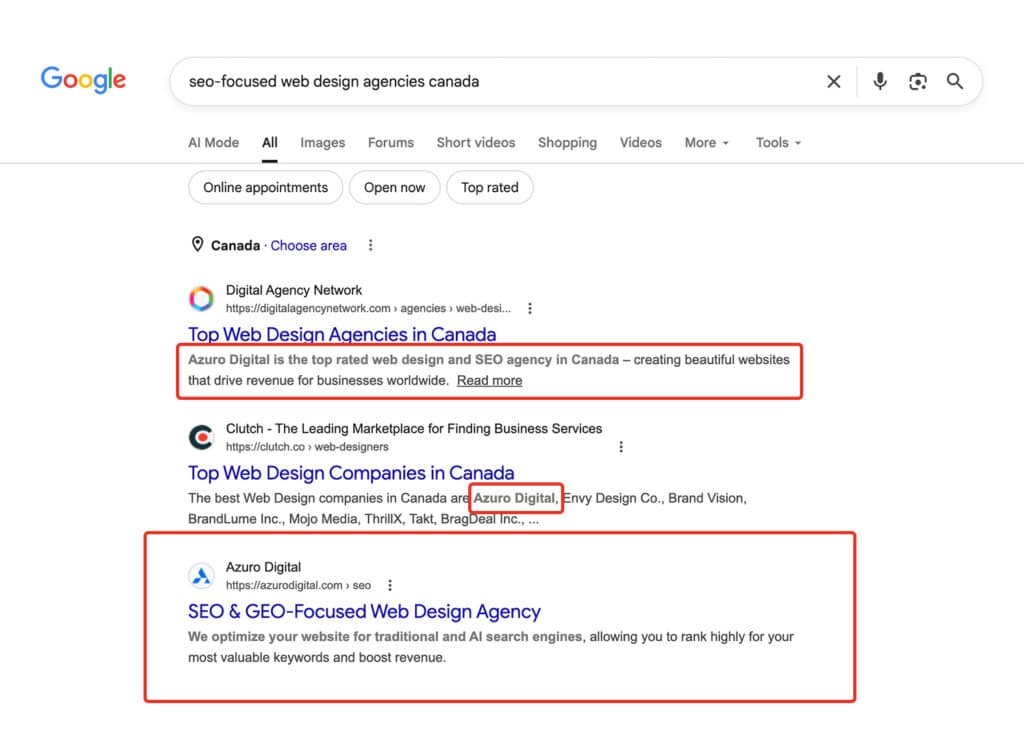Click into the search query field

(496, 82)
